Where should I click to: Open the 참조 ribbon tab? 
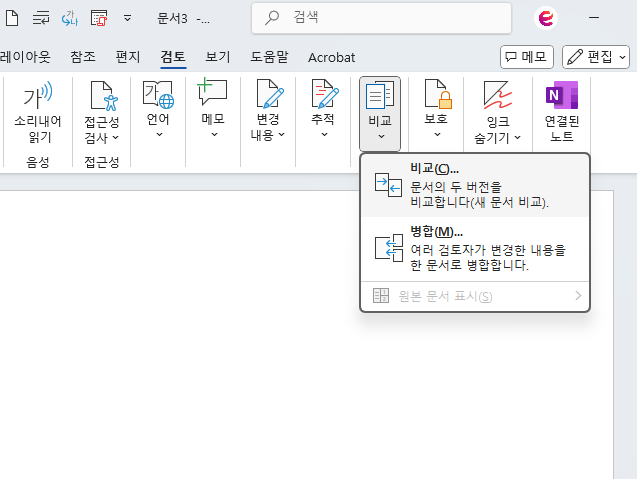tap(83, 57)
